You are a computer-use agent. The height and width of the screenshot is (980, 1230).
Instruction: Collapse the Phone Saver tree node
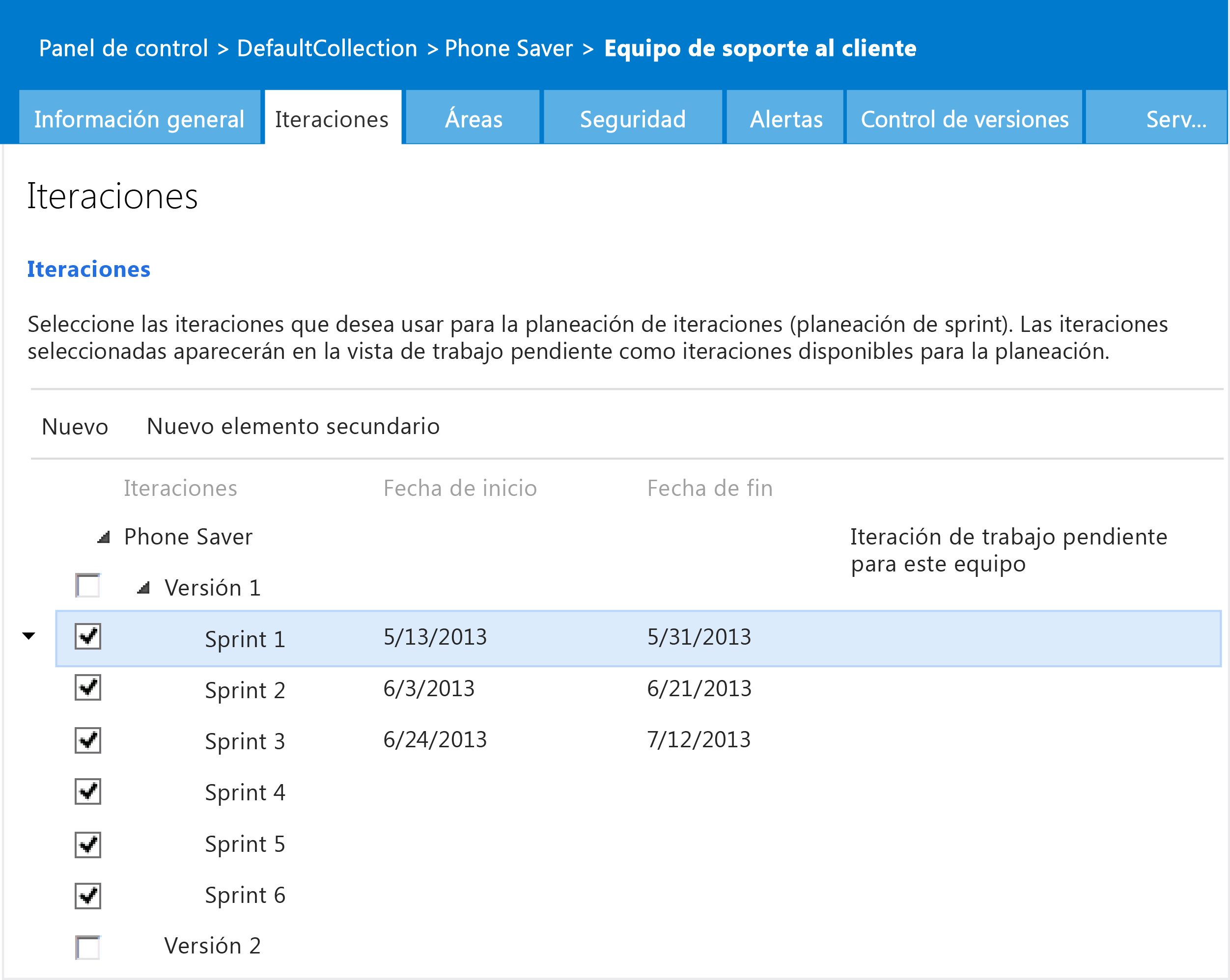[x=104, y=538]
